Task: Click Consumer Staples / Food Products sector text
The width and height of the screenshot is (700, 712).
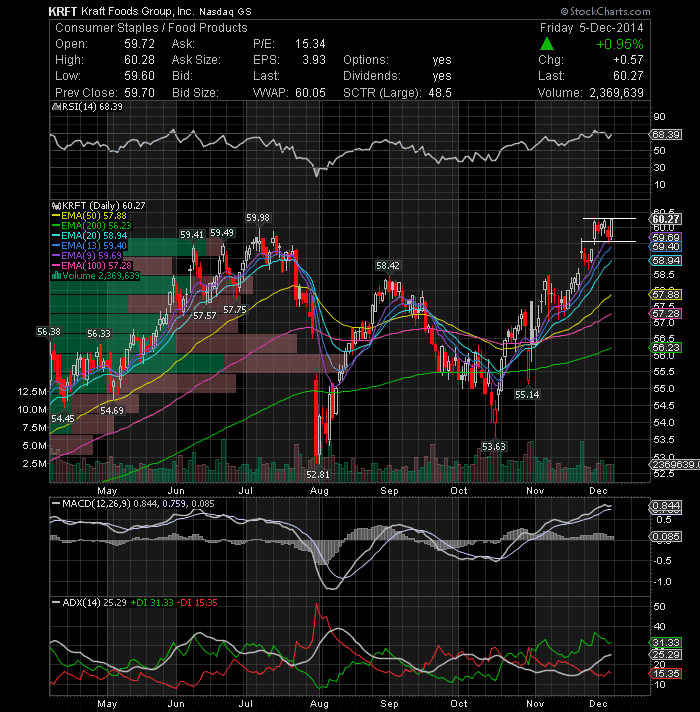Action: click(x=151, y=28)
